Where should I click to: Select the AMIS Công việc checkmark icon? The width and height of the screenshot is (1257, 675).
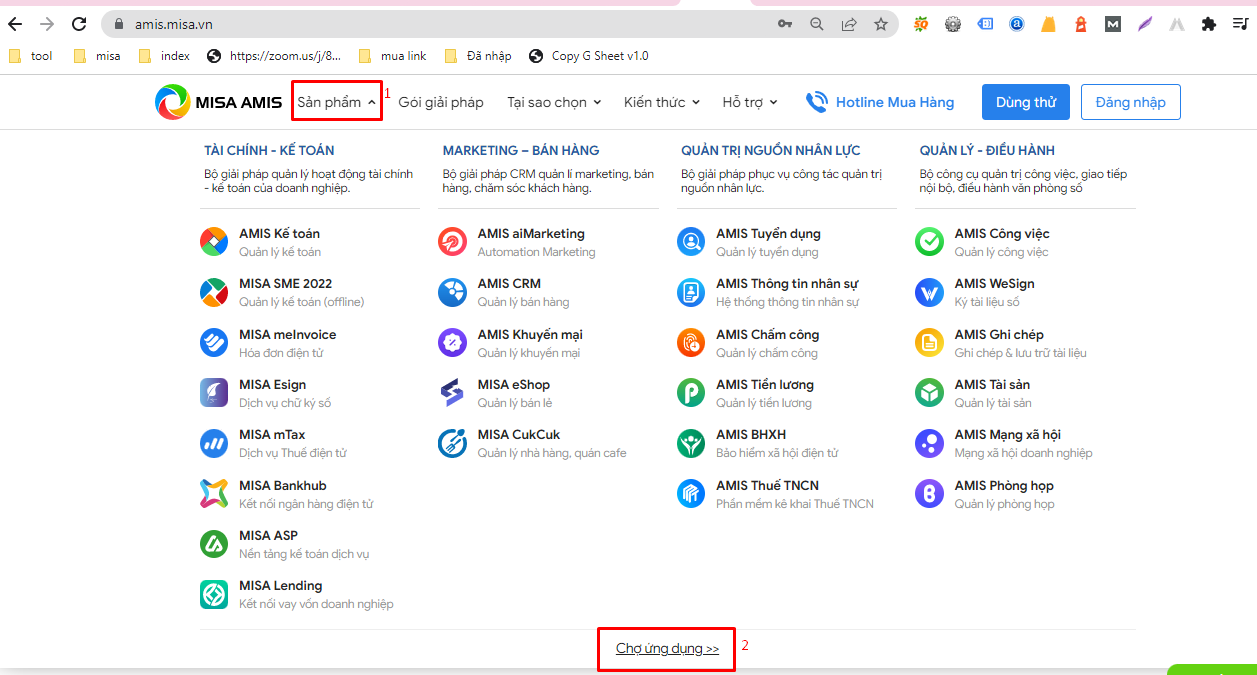(929, 242)
